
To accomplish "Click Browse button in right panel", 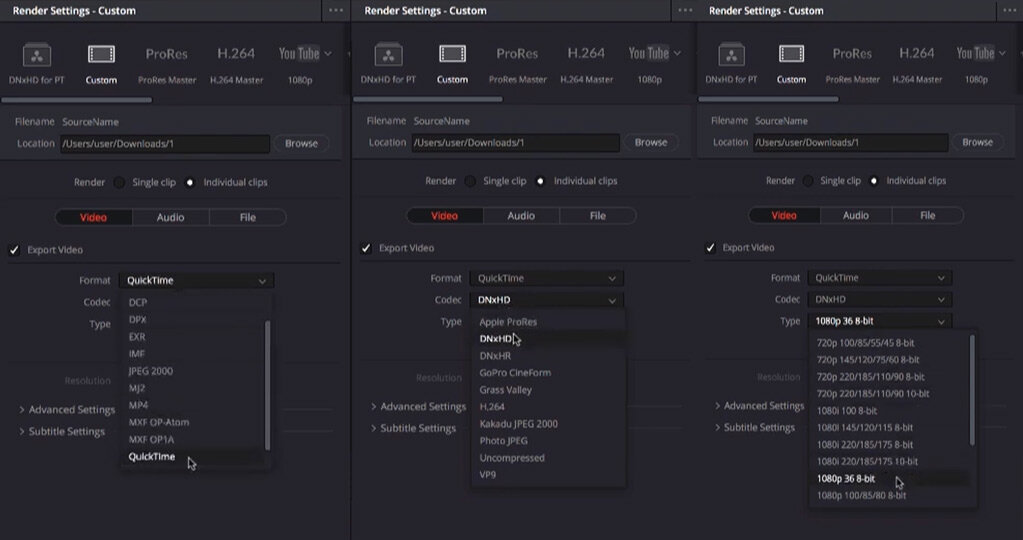I will point(977,142).
